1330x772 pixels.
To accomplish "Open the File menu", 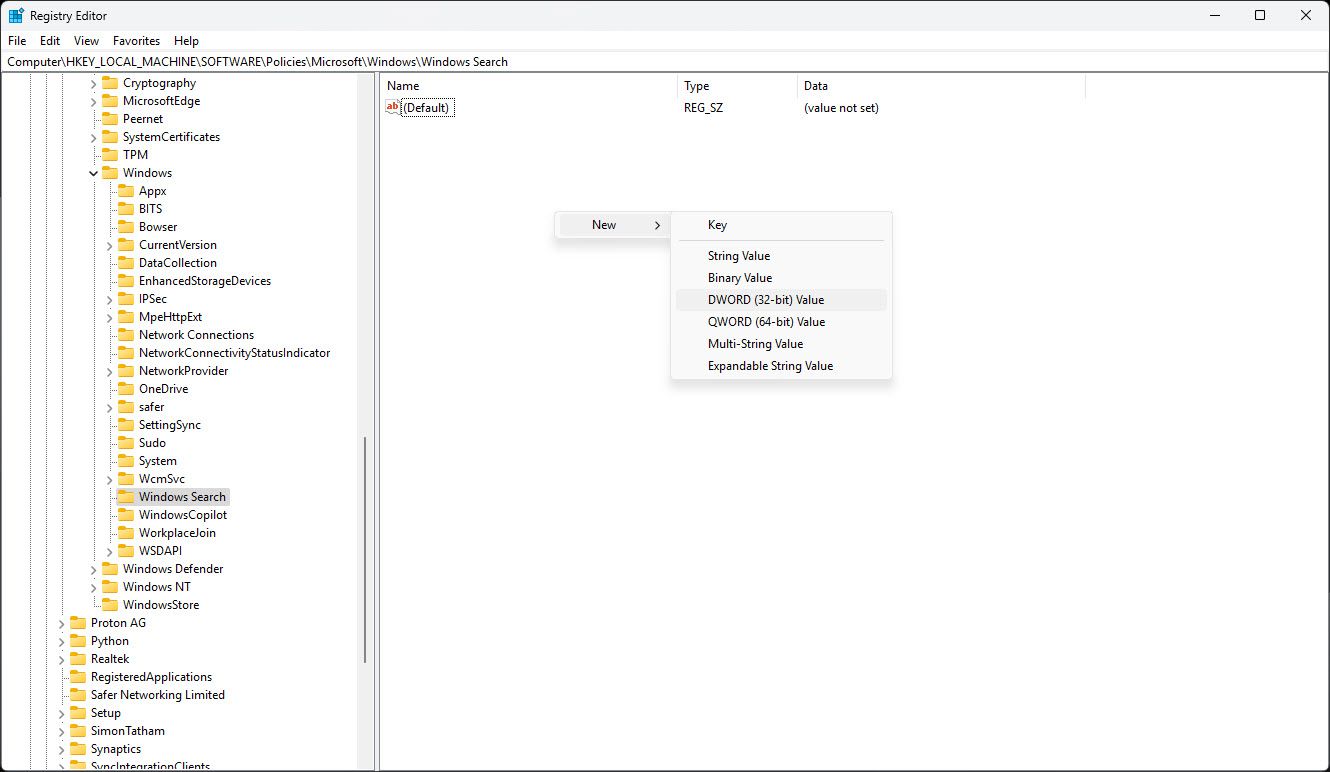I will point(17,41).
